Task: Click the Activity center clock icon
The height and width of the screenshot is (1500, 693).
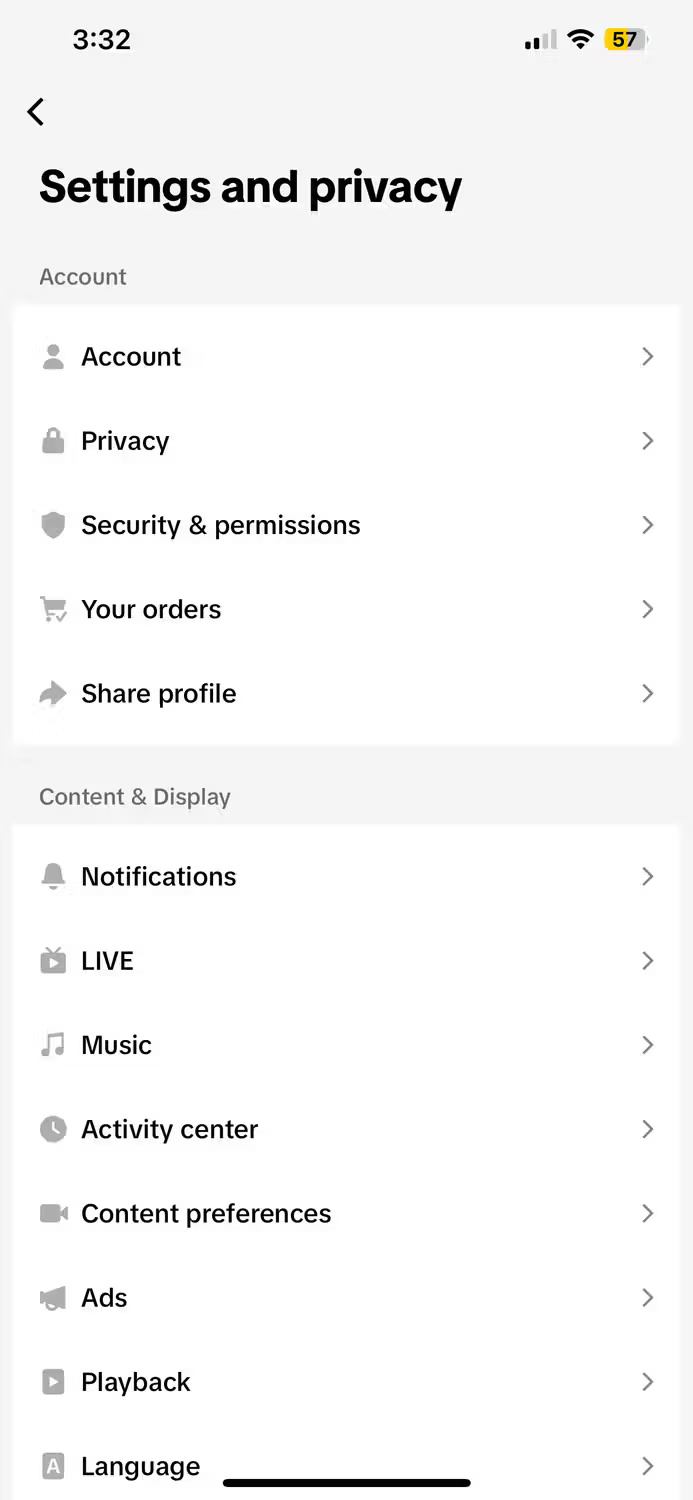Action: point(53,1128)
